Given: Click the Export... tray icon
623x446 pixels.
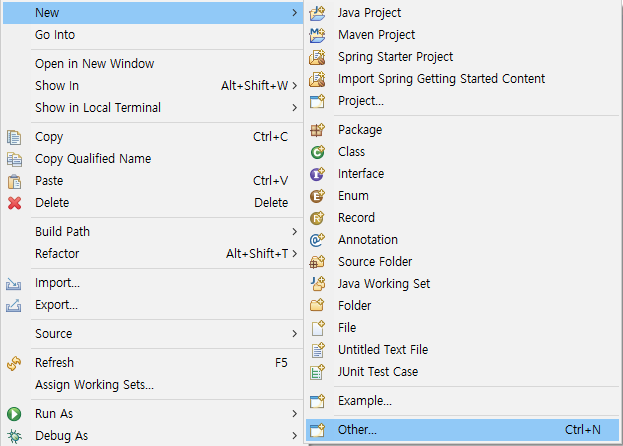Looking at the screenshot, I should pyautogui.click(x=14, y=305).
